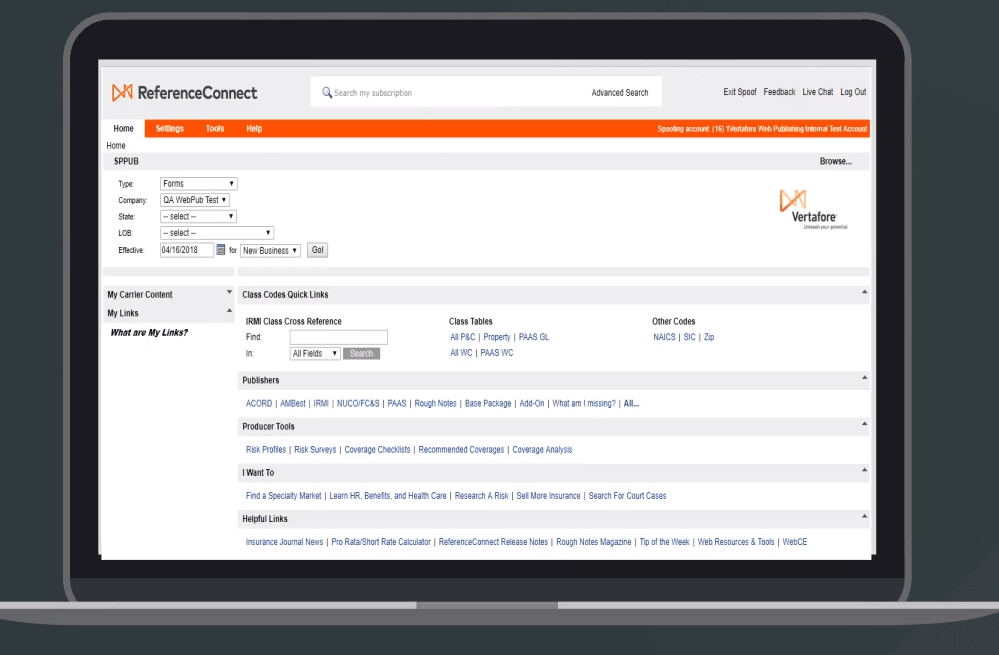The height and width of the screenshot is (655, 999).
Task: Open the Type dropdown showing Forms
Action: (x=197, y=183)
